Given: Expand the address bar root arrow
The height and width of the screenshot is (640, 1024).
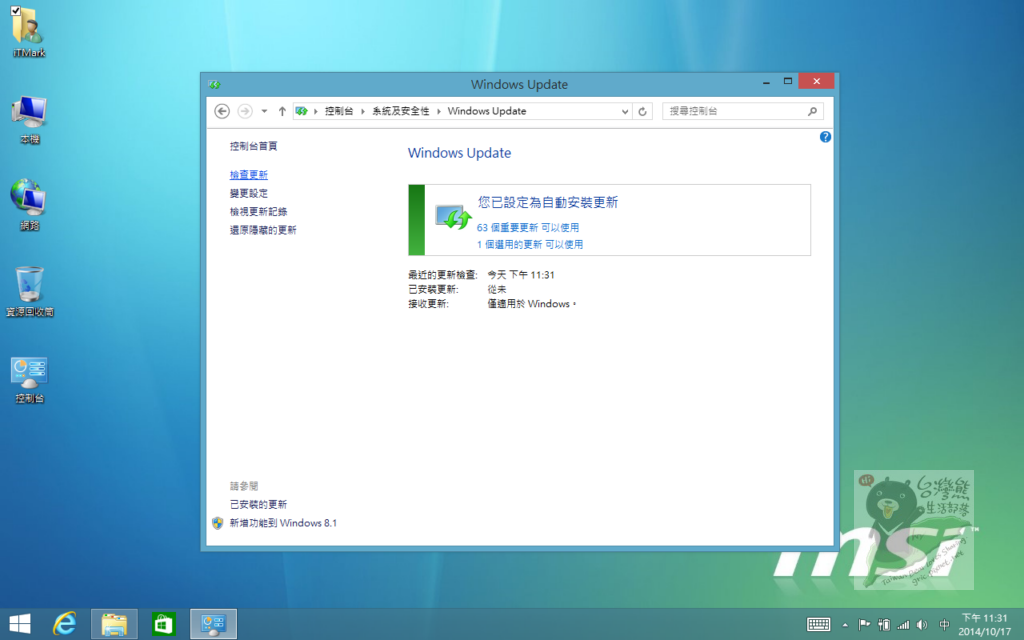Looking at the screenshot, I should tap(315, 111).
